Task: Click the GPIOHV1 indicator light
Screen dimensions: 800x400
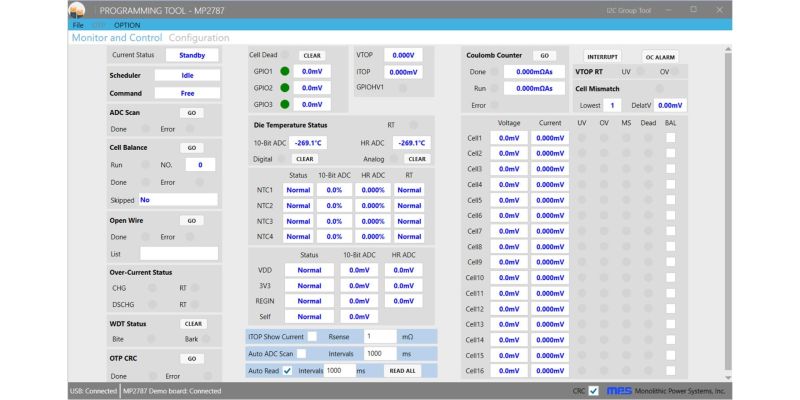Action: (x=403, y=88)
